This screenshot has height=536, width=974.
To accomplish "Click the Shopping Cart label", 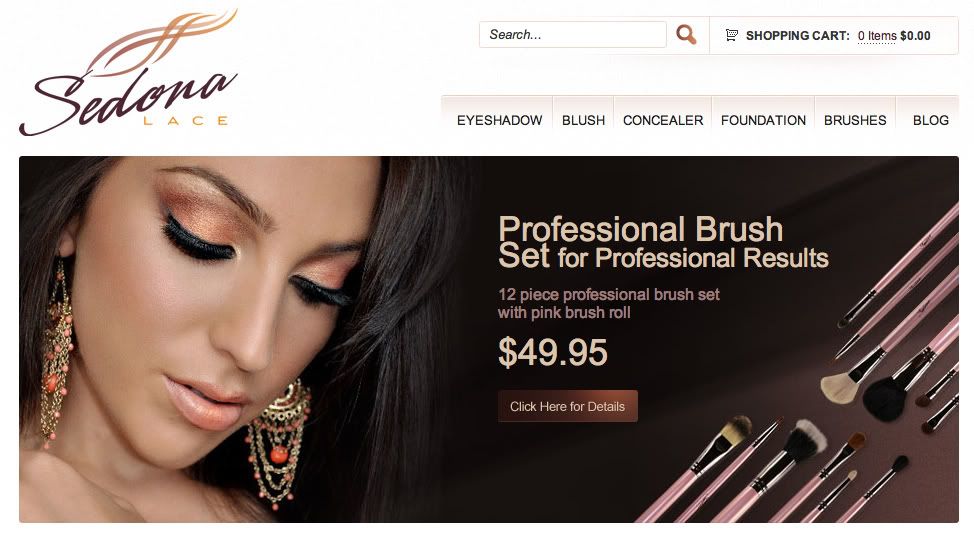I will point(798,36).
